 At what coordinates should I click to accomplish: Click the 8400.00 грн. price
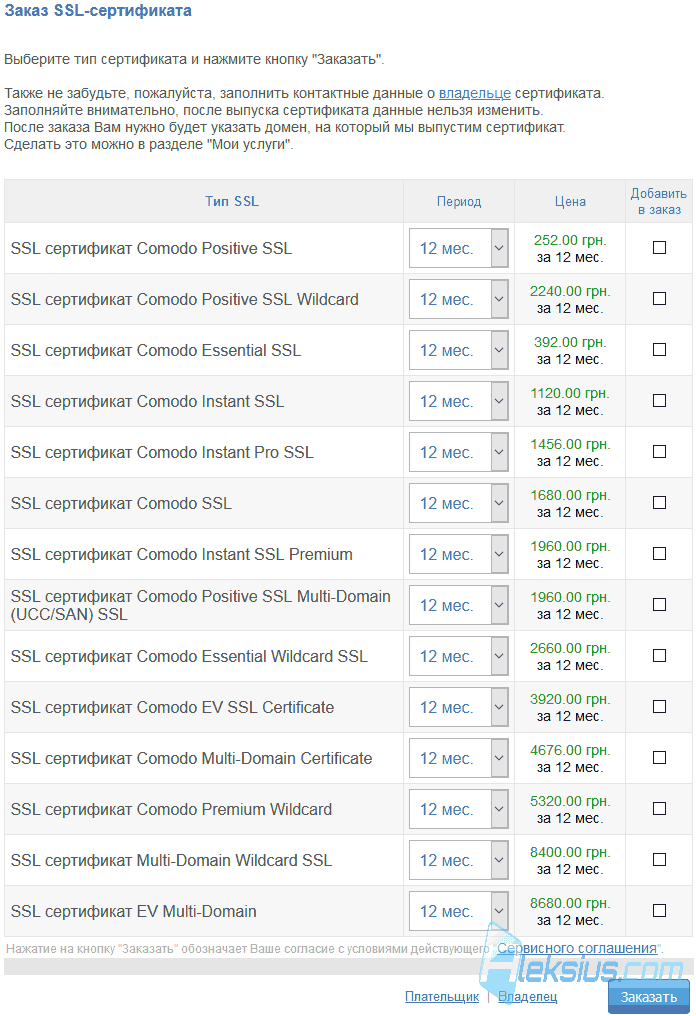[570, 853]
